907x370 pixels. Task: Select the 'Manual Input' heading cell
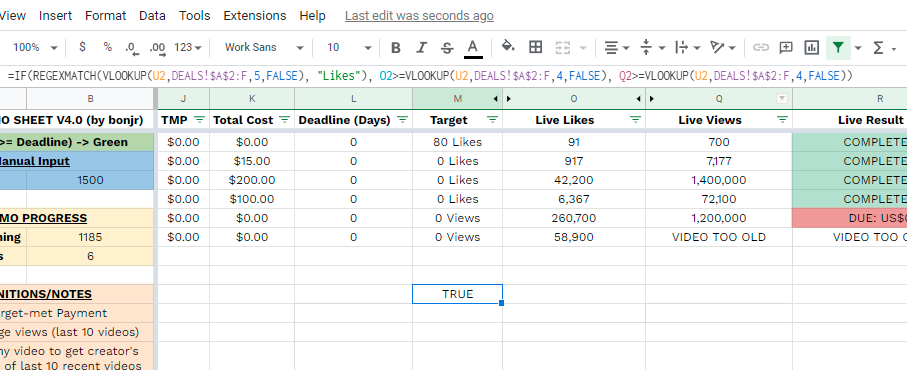pos(77,161)
